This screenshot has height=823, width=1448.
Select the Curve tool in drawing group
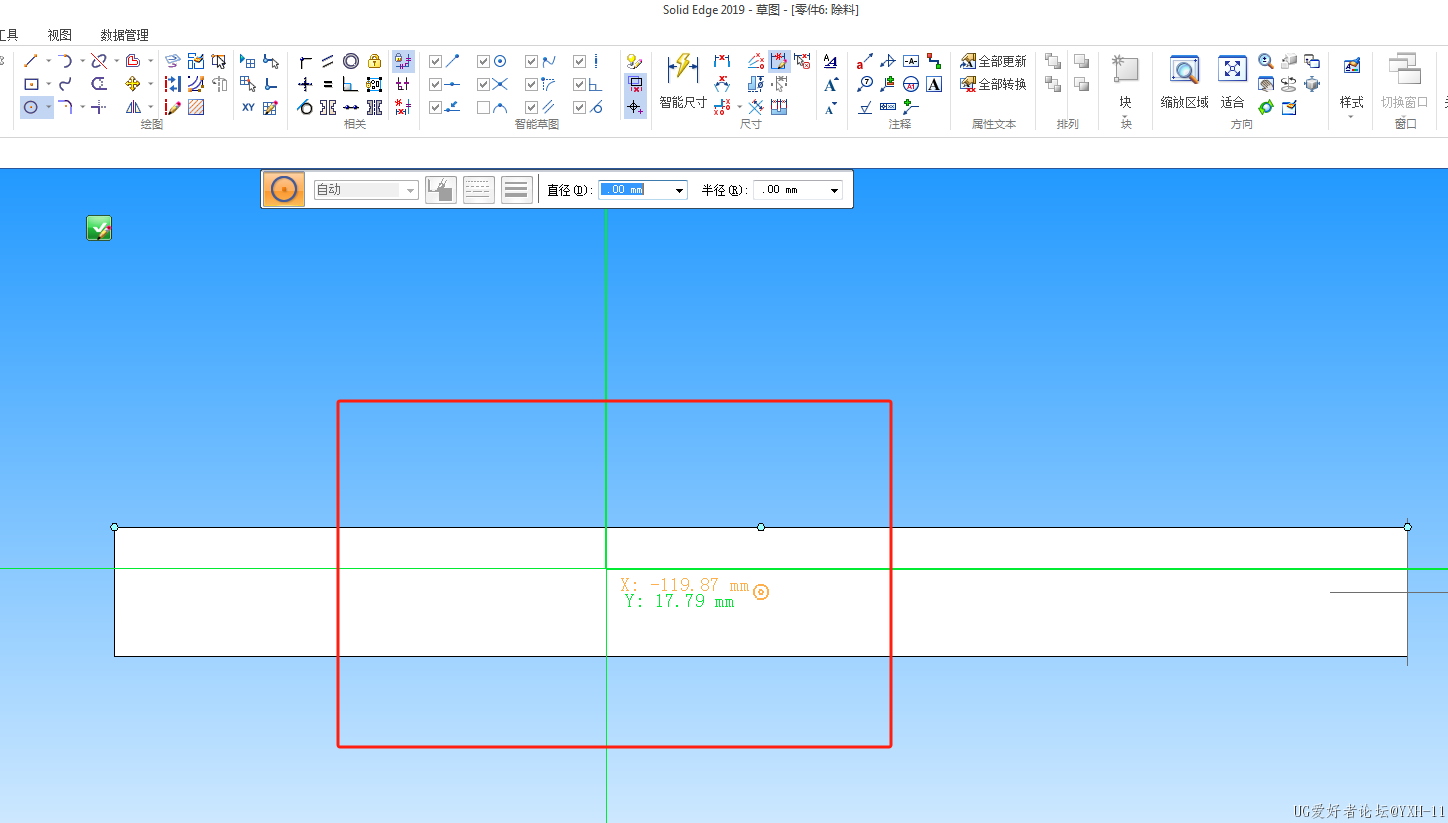coord(65,84)
